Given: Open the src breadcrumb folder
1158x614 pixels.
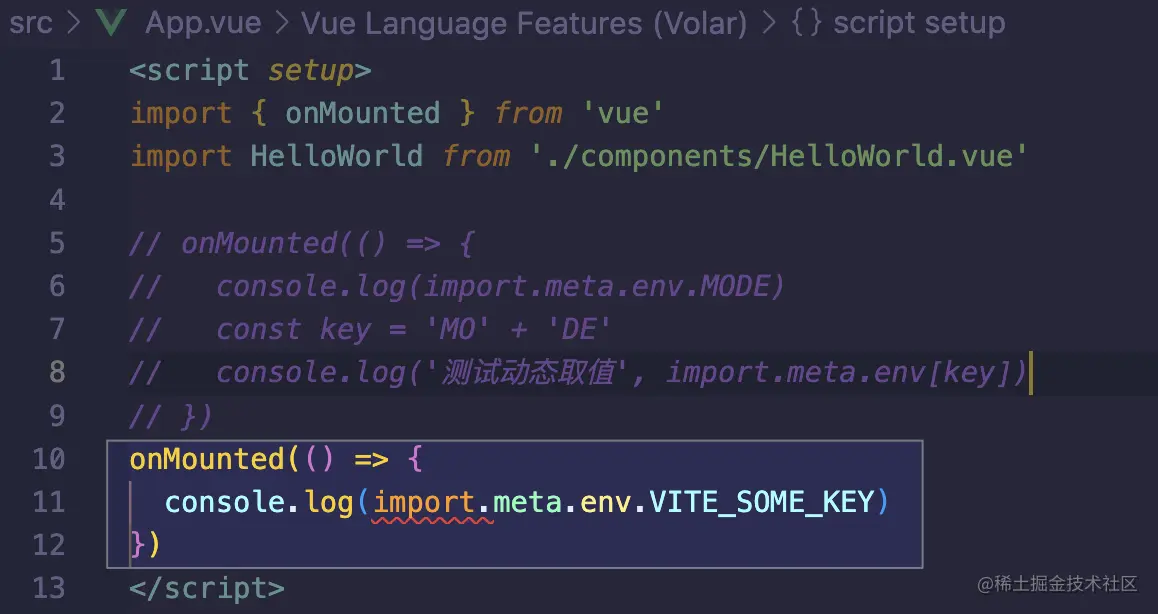Looking at the screenshot, I should coord(31,24).
